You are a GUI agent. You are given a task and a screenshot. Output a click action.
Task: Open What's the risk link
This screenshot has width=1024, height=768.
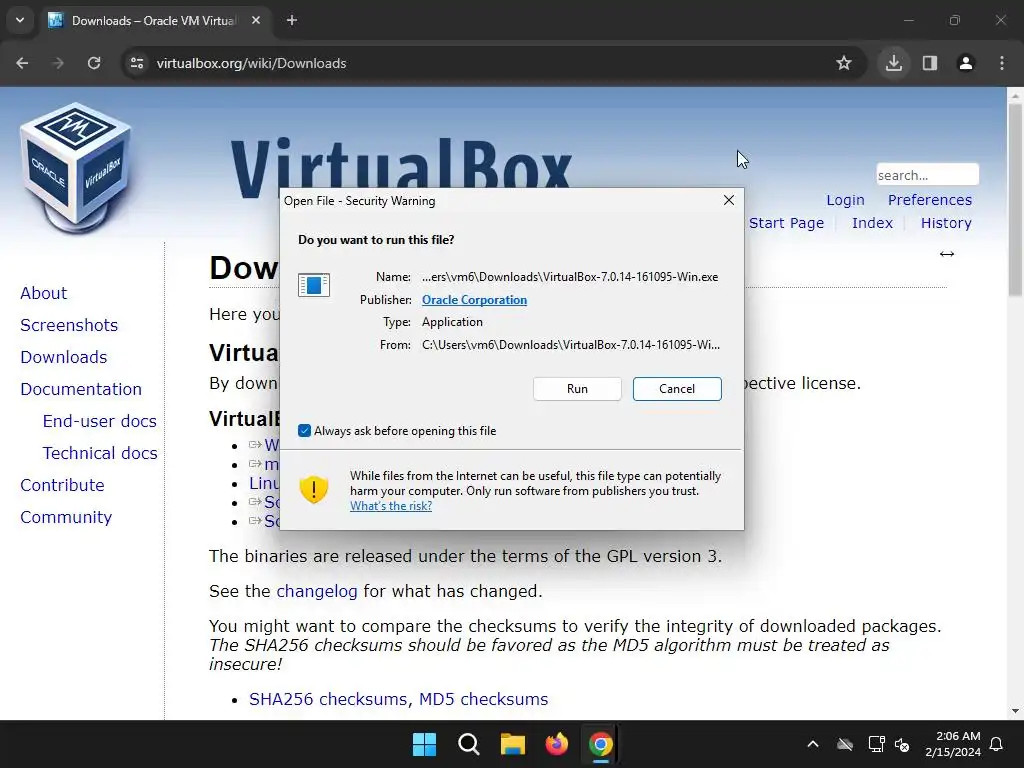click(391, 505)
